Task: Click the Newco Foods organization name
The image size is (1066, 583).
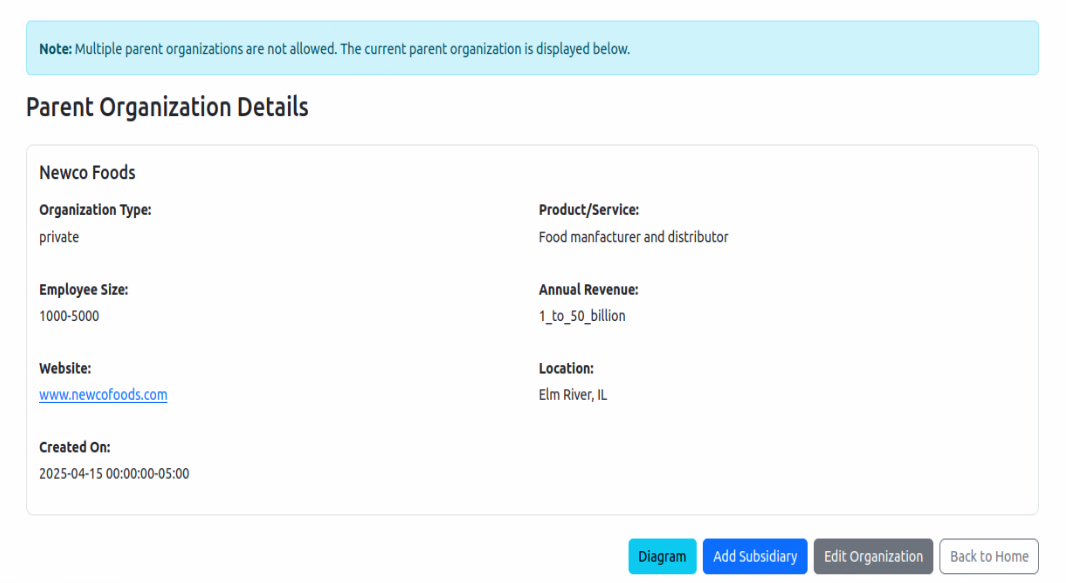Action: tap(87, 173)
